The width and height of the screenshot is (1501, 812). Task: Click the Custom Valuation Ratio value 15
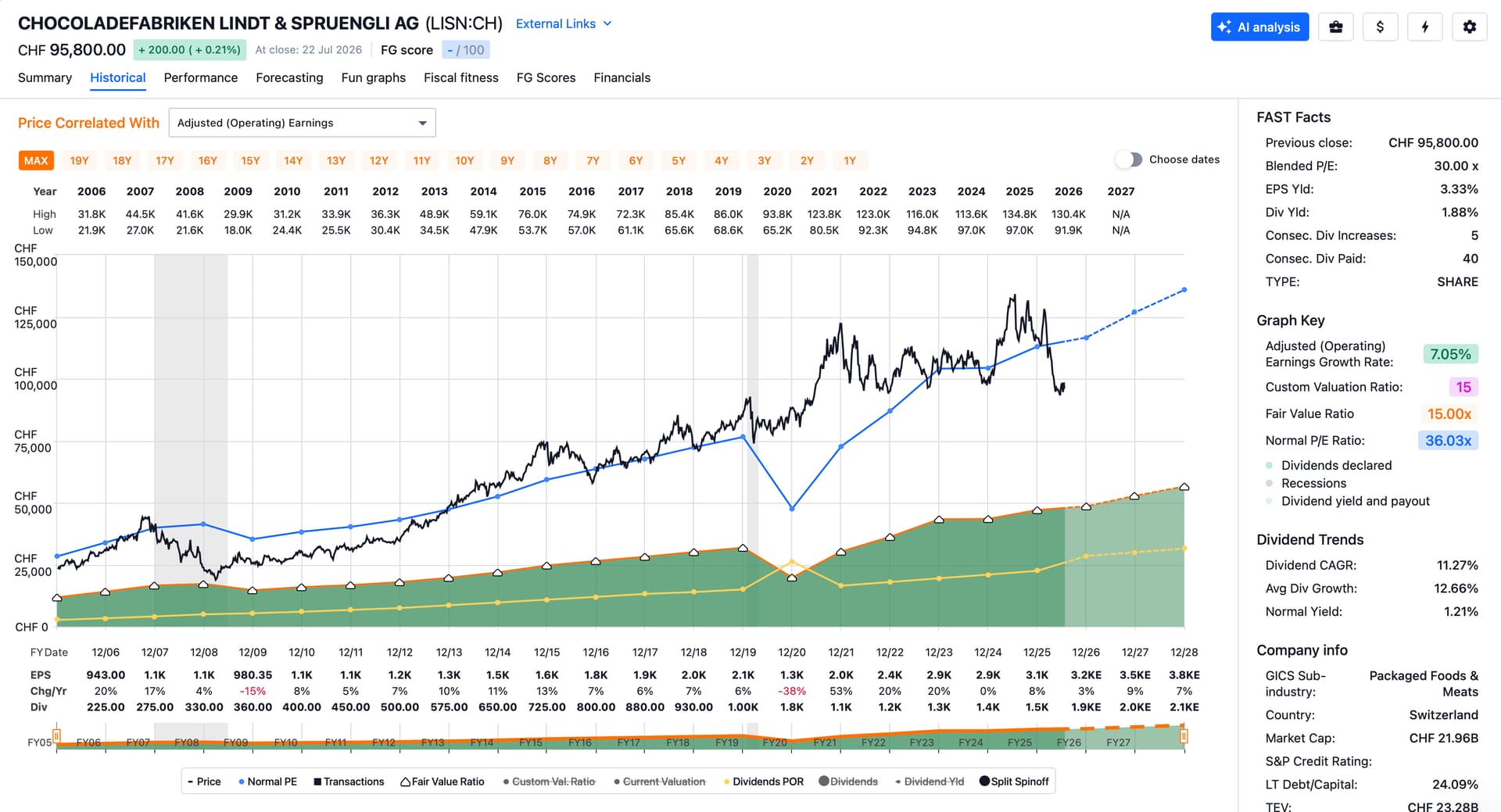point(1463,387)
